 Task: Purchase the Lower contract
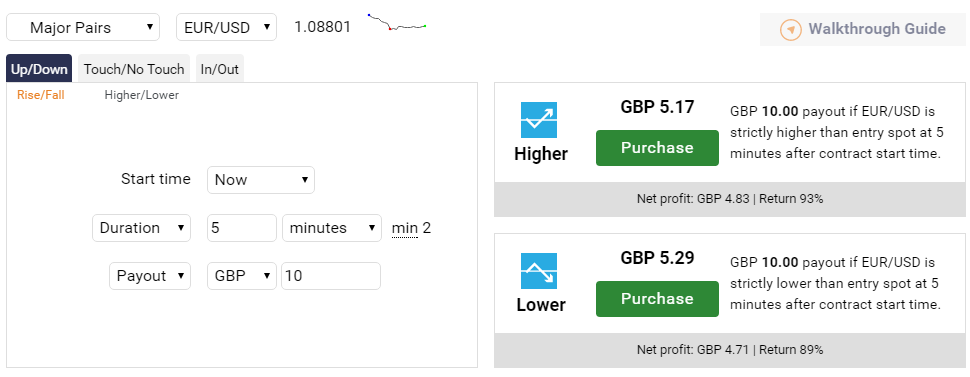(x=658, y=299)
